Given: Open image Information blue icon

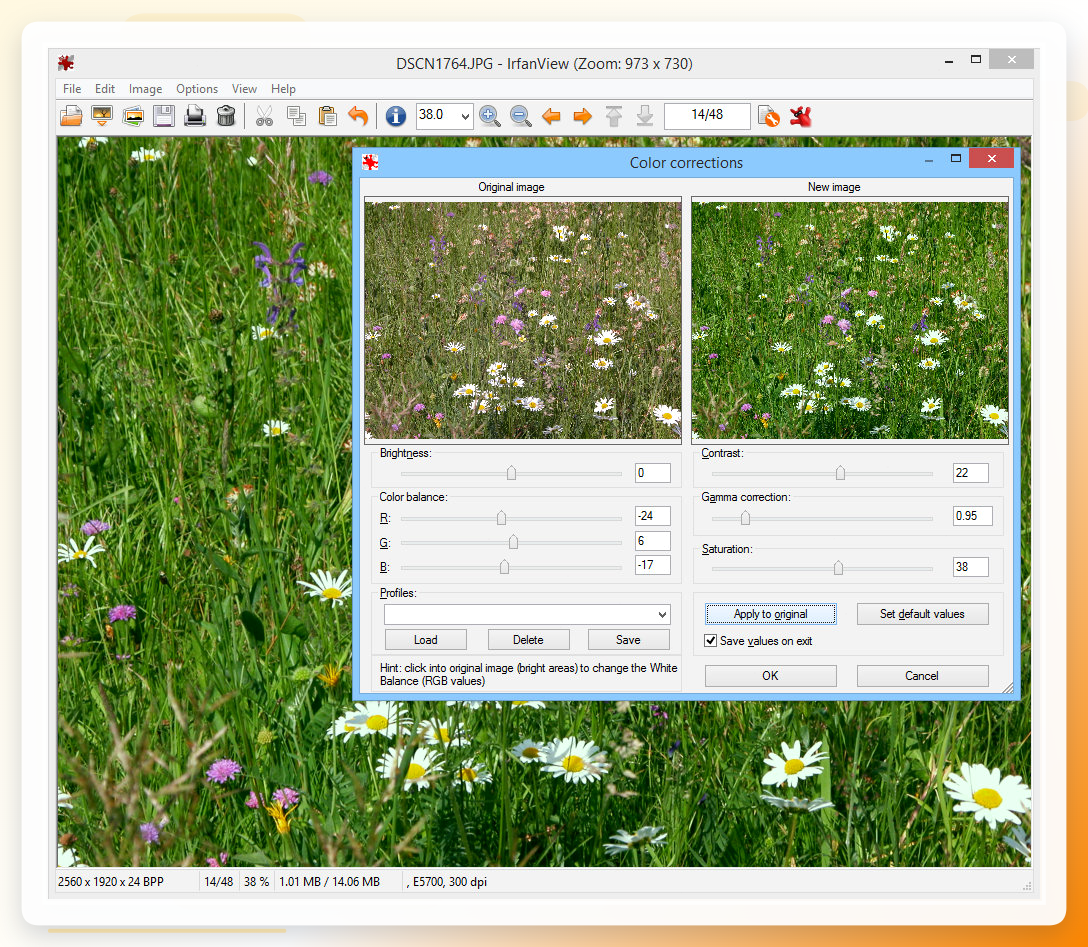Looking at the screenshot, I should pos(396,116).
